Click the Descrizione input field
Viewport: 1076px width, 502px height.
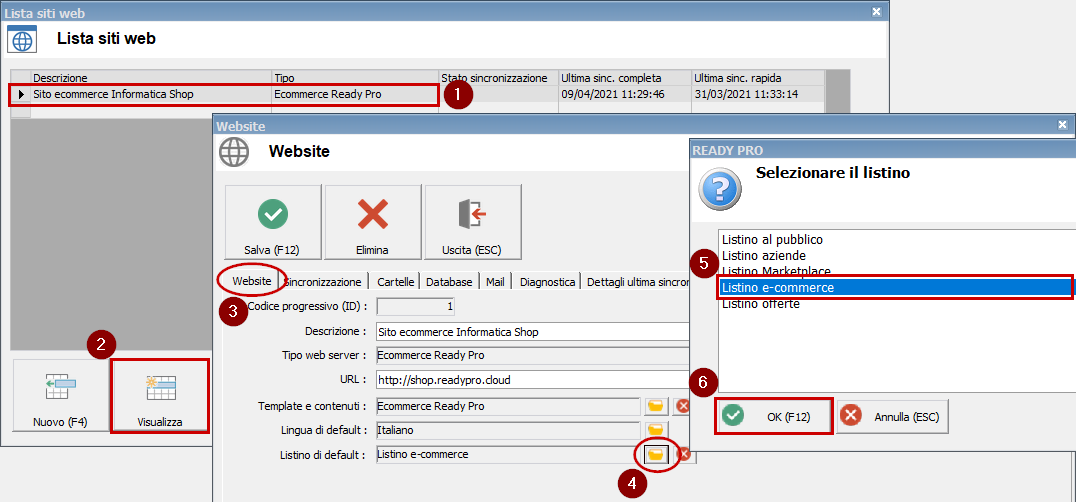click(533, 332)
